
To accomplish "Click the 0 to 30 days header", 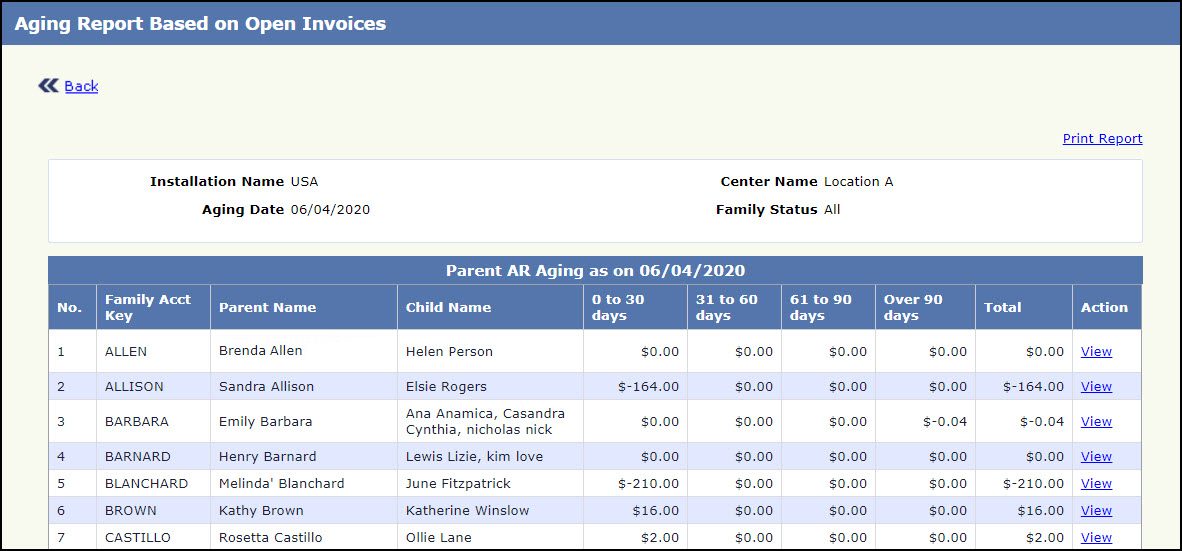I will click(x=618, y=308).
